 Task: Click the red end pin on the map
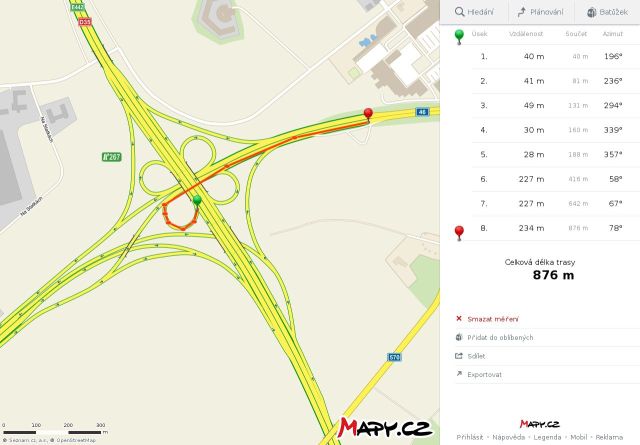pyautogui.click(x=368, y=114)
